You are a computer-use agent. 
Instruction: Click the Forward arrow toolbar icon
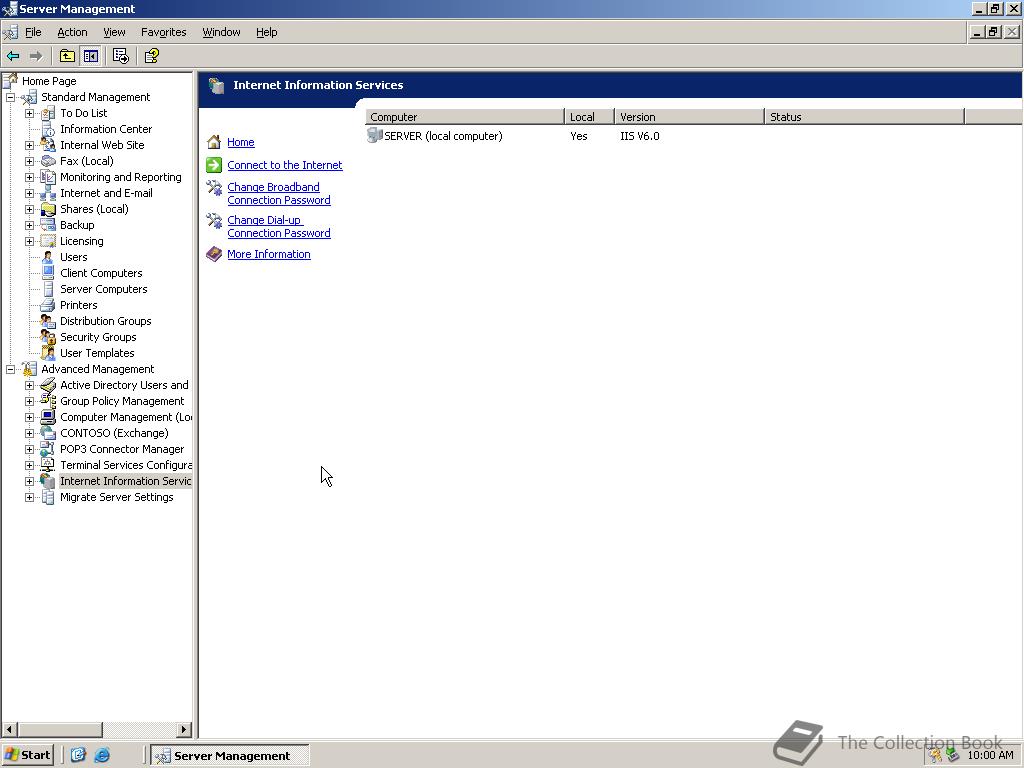36,56
